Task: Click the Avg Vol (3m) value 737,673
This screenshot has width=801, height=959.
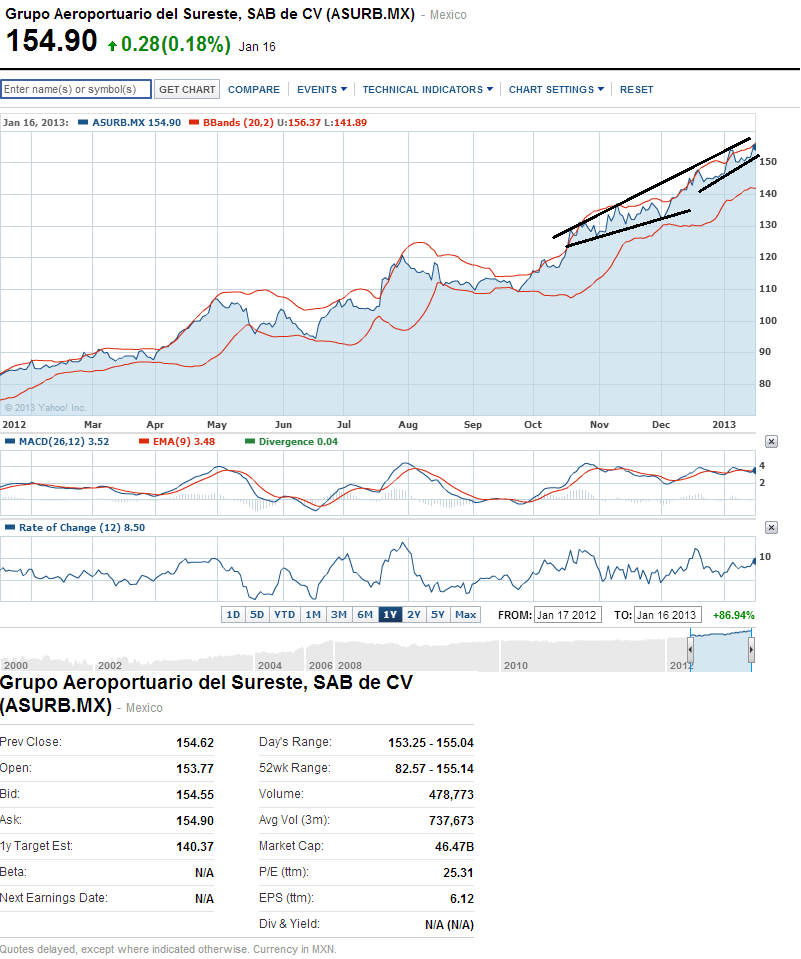Action: coord(451,820)
